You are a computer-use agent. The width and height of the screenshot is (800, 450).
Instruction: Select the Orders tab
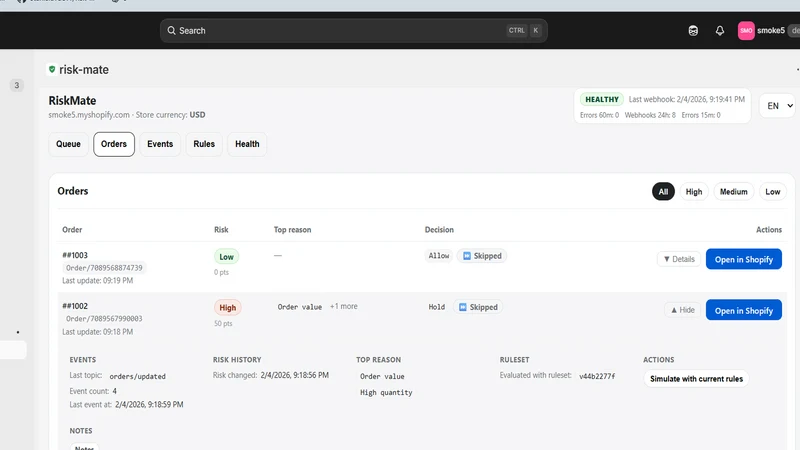tap(114, 144)
